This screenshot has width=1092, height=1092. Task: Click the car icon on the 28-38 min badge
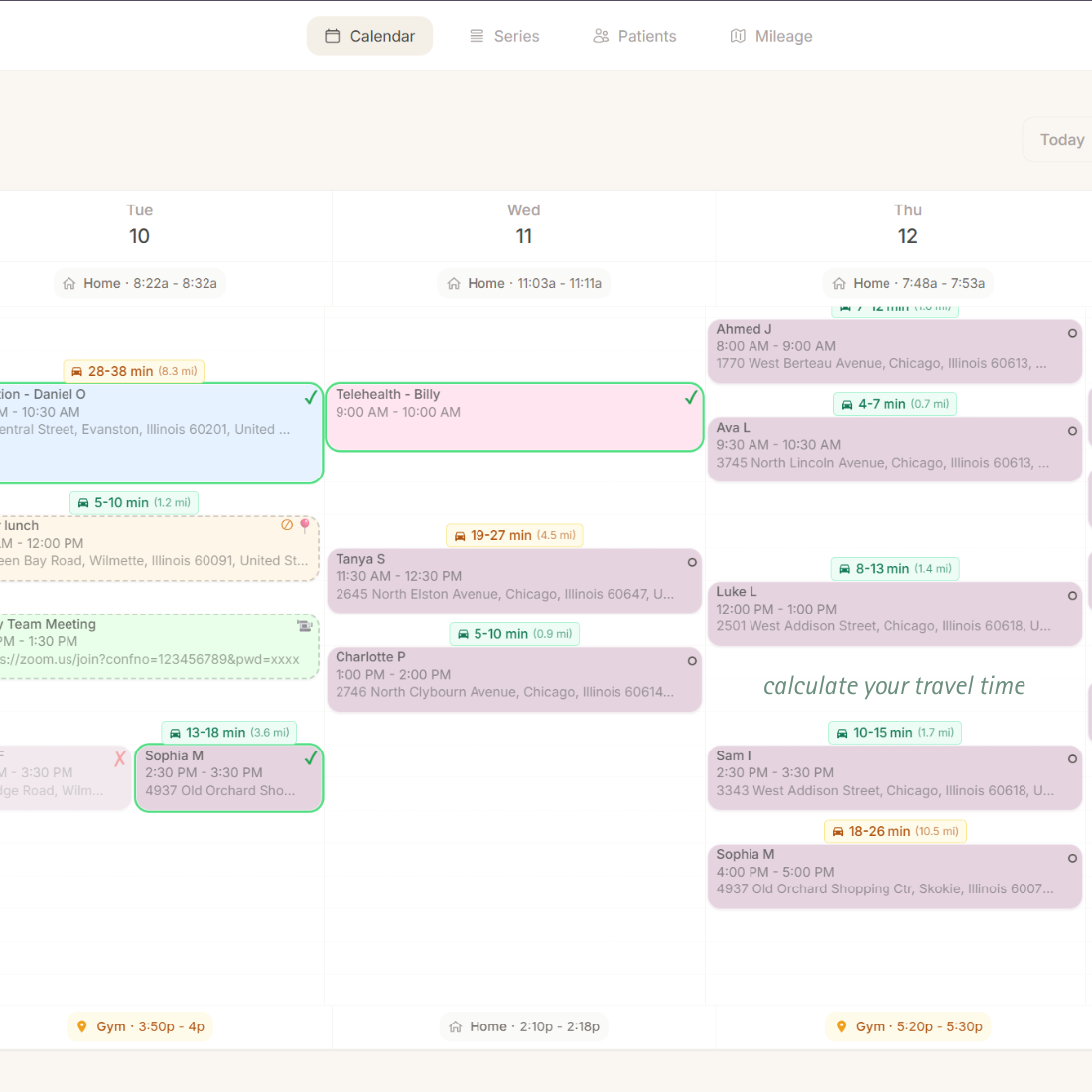pos(77,370)
